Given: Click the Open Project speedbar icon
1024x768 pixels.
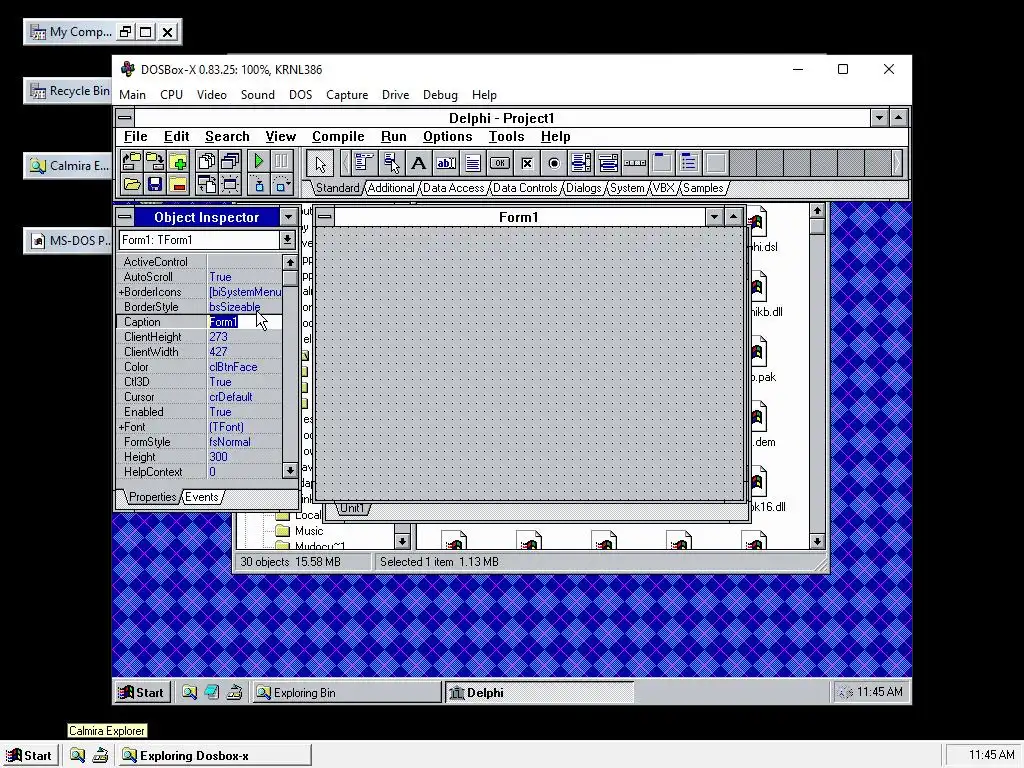Looking at the screenshot, I should click(131, 161).
